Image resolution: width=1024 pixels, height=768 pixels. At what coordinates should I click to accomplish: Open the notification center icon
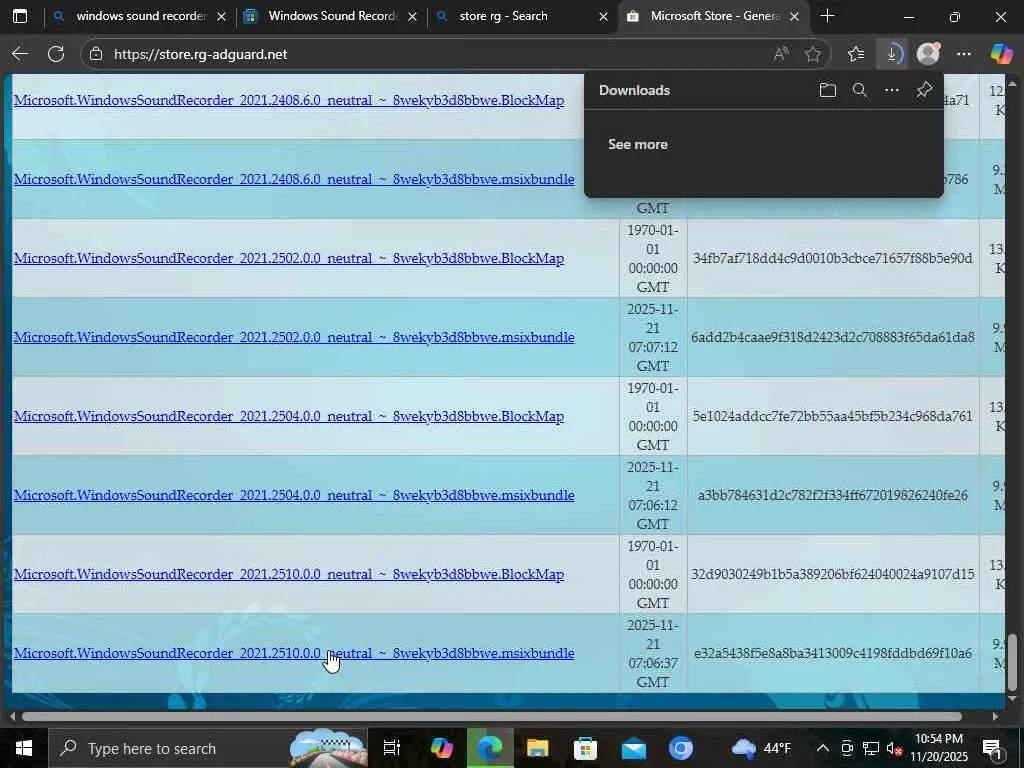[x=992, y=748]
